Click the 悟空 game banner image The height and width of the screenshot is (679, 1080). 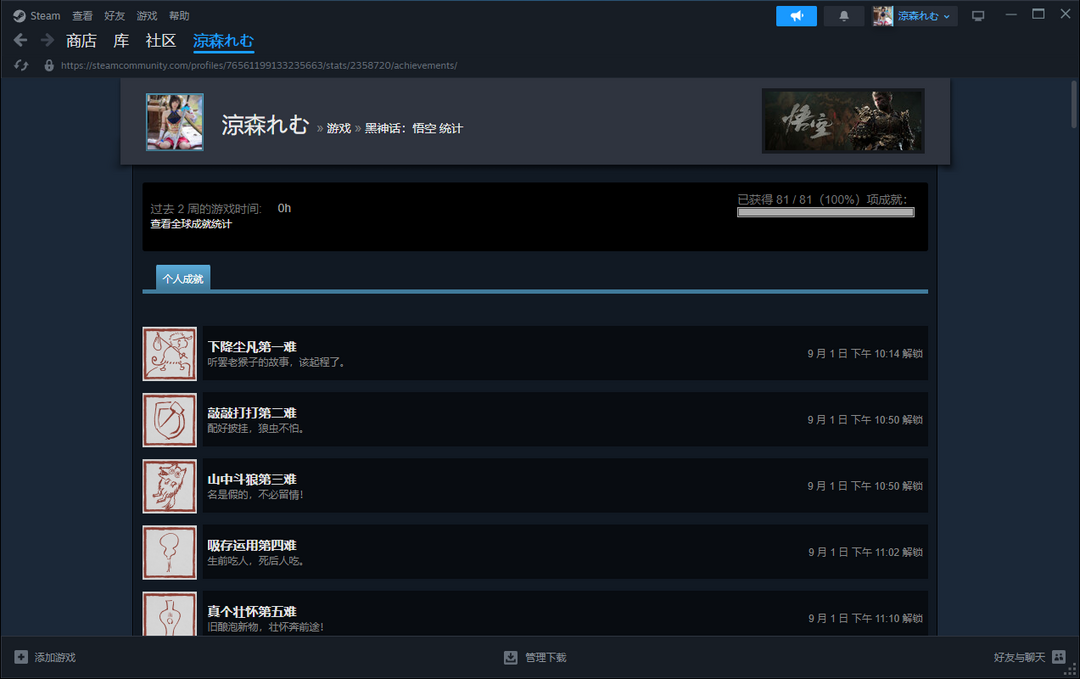click(843, 121)
